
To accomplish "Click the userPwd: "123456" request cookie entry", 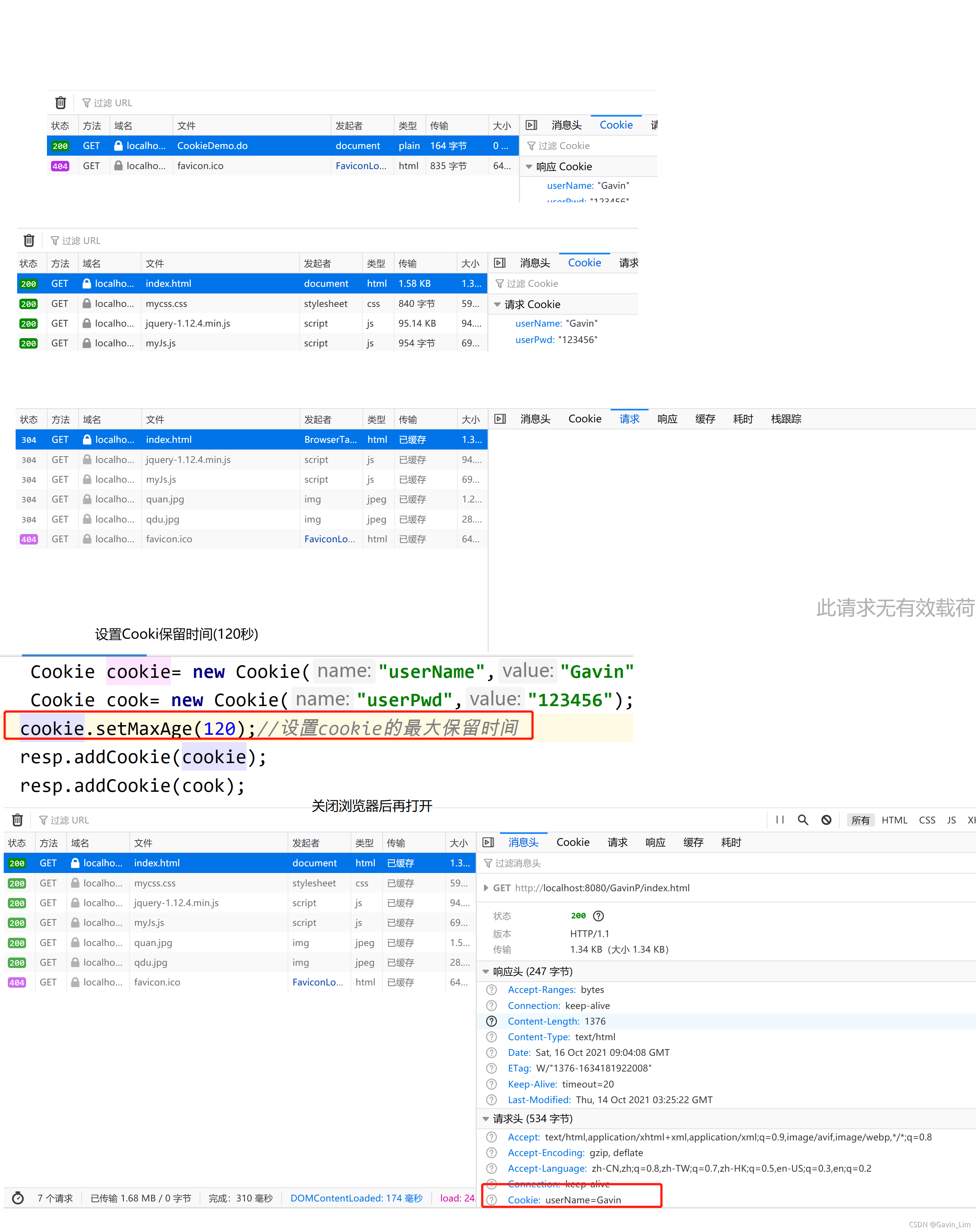I will (x=556, y=339).
